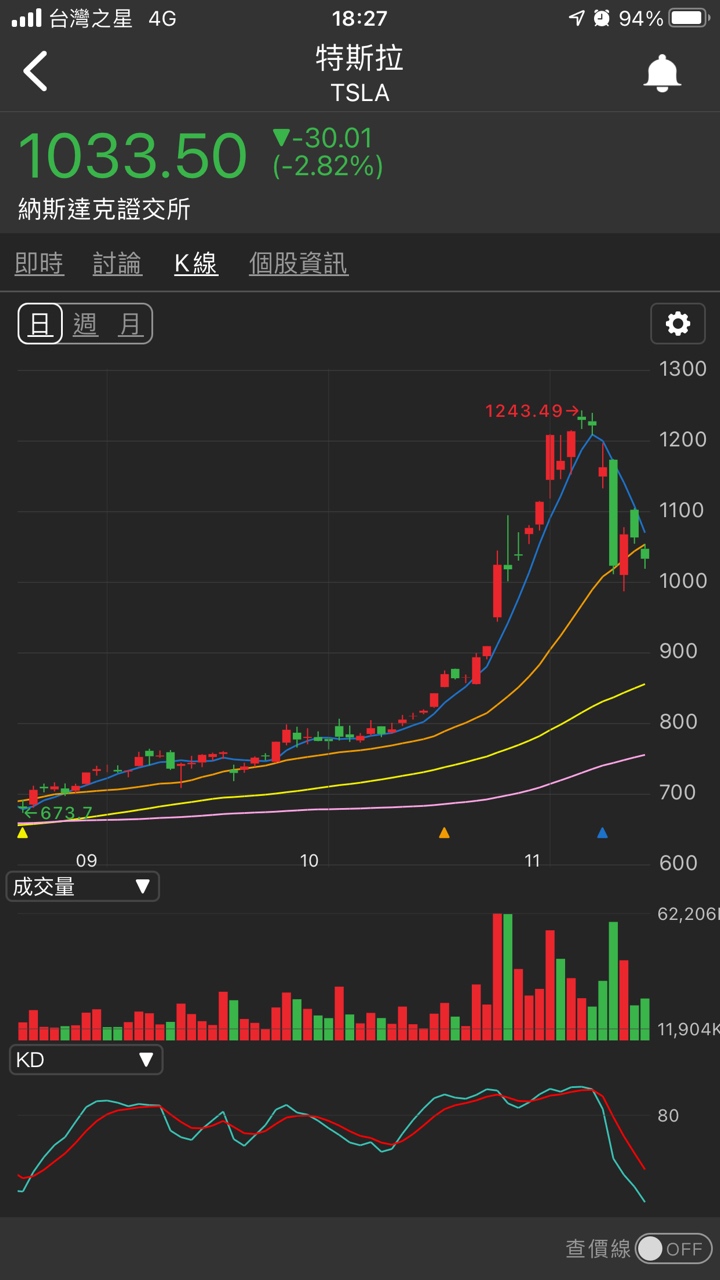Screen dimensions: 720x1280
Task: Tap the blue triangle marker on the chart
Action: coord(602,832)
